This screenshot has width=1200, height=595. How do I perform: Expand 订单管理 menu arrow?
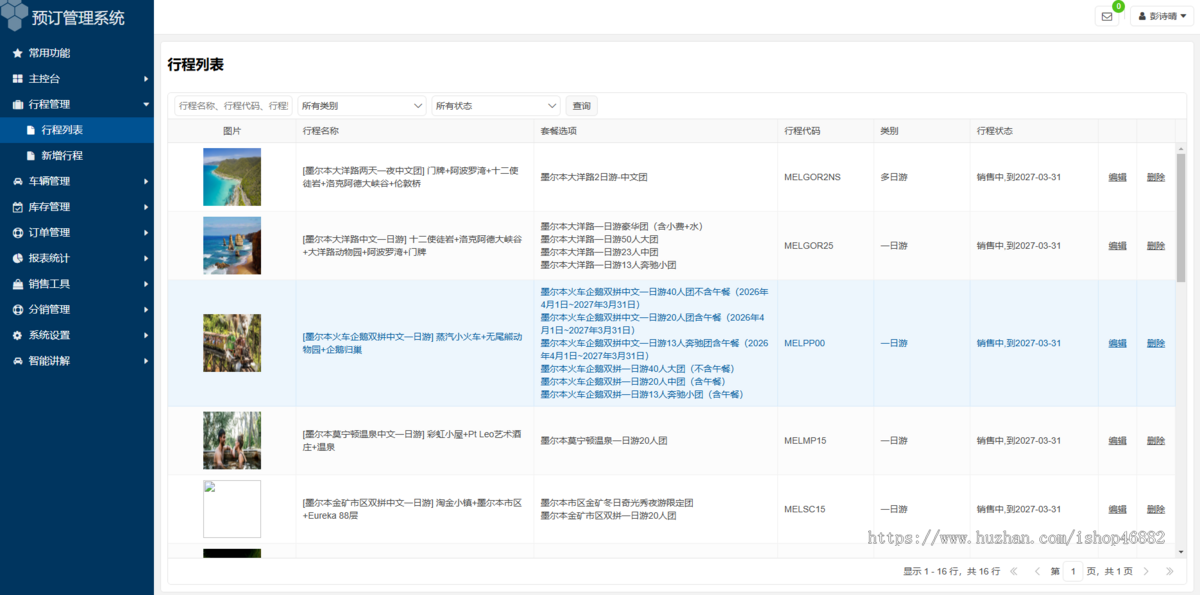[146, 233]
